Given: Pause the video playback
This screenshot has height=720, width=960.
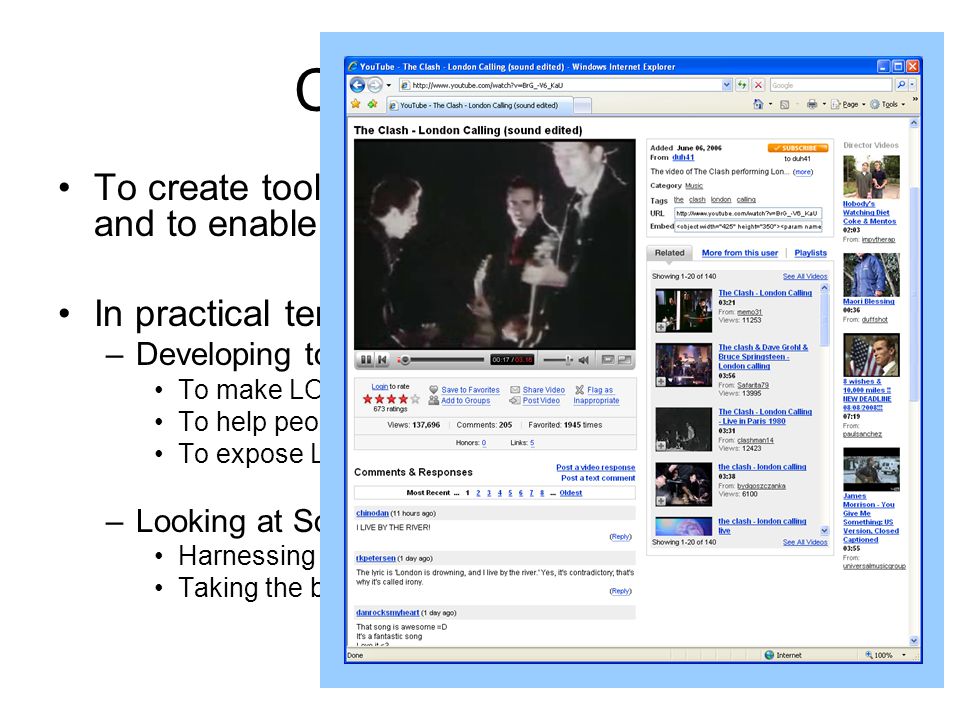Looking at the screenshot, I should click(366, 360).
